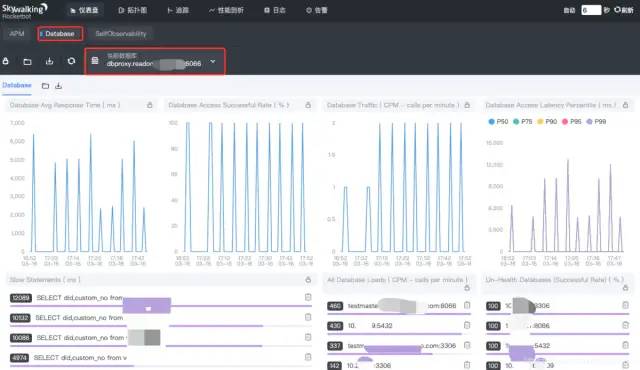
Task: Toggle the P75 legend series
Action: click(523, 122)
